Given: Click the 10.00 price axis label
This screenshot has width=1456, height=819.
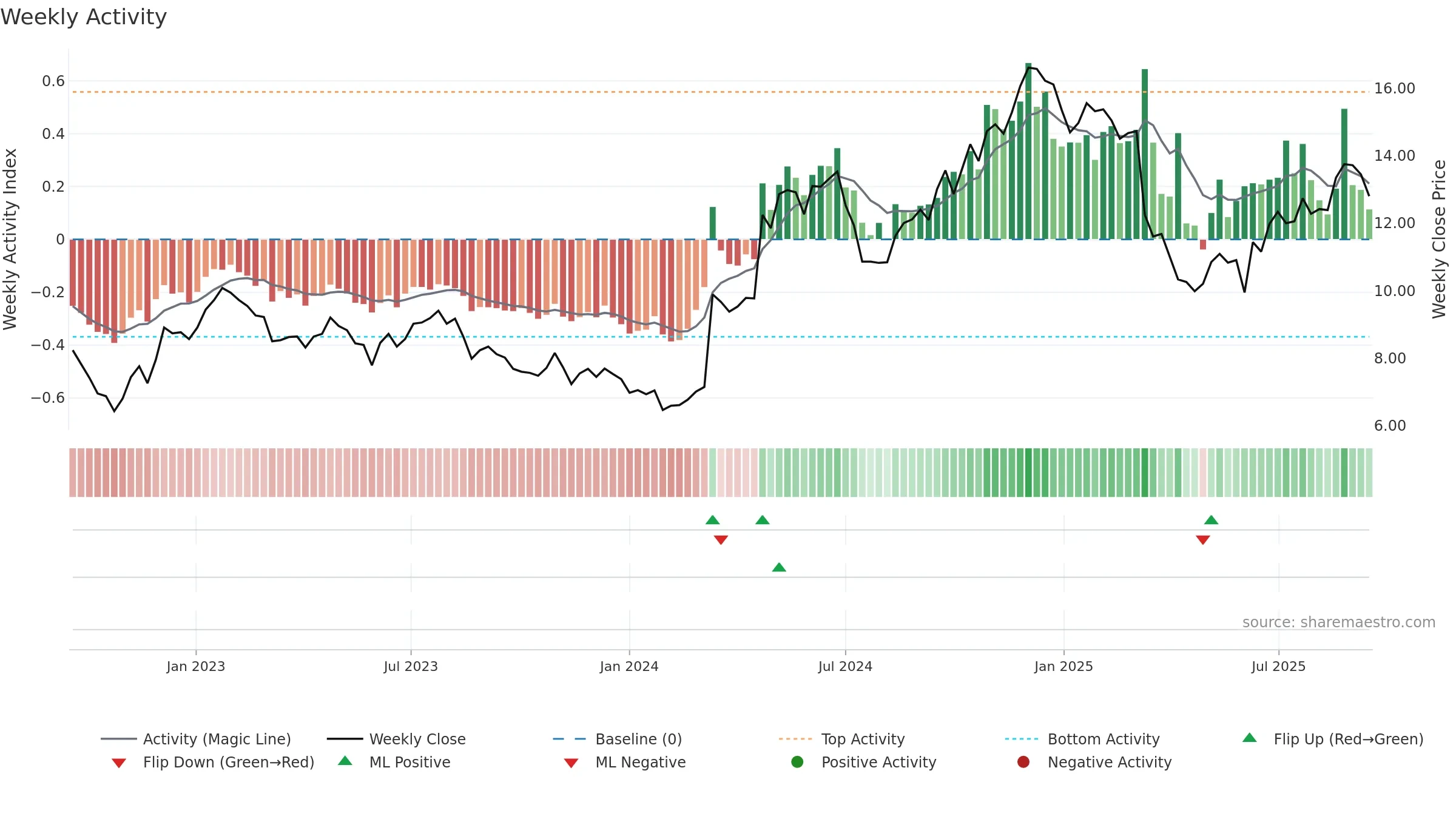Looking at the screenshot, I should 1395,291.
